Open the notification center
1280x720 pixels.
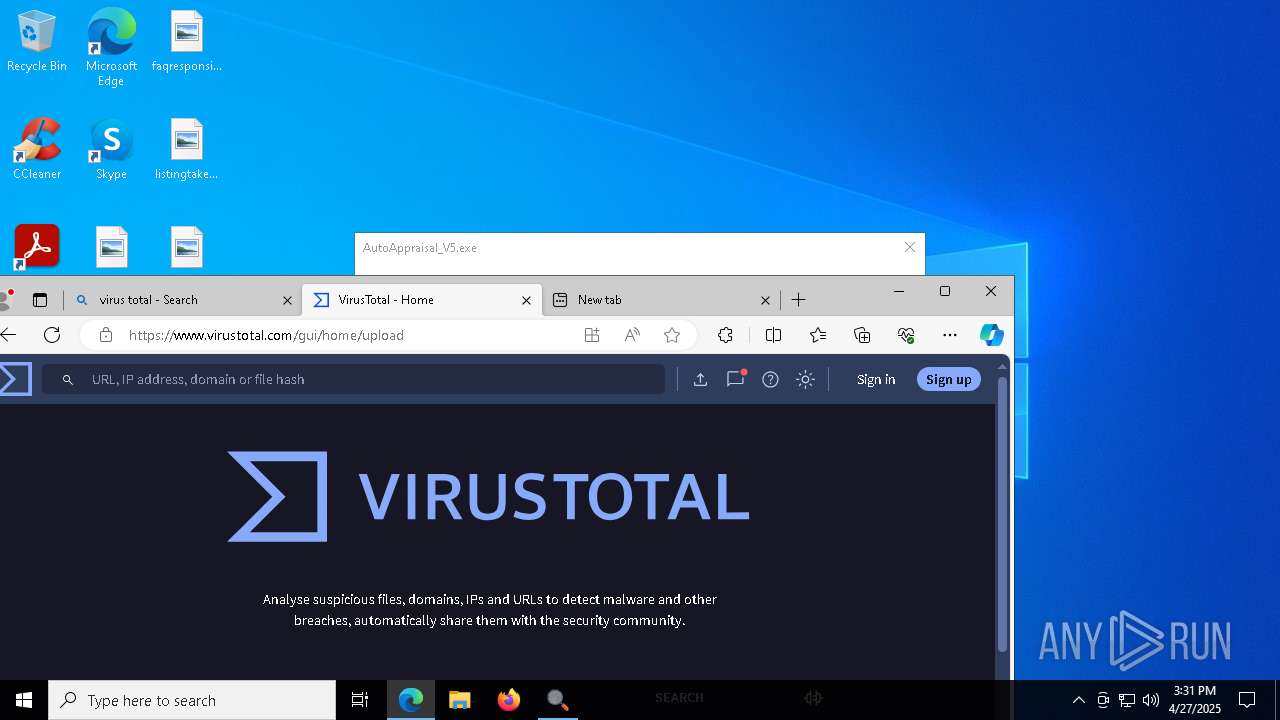tap(1247, 700)
